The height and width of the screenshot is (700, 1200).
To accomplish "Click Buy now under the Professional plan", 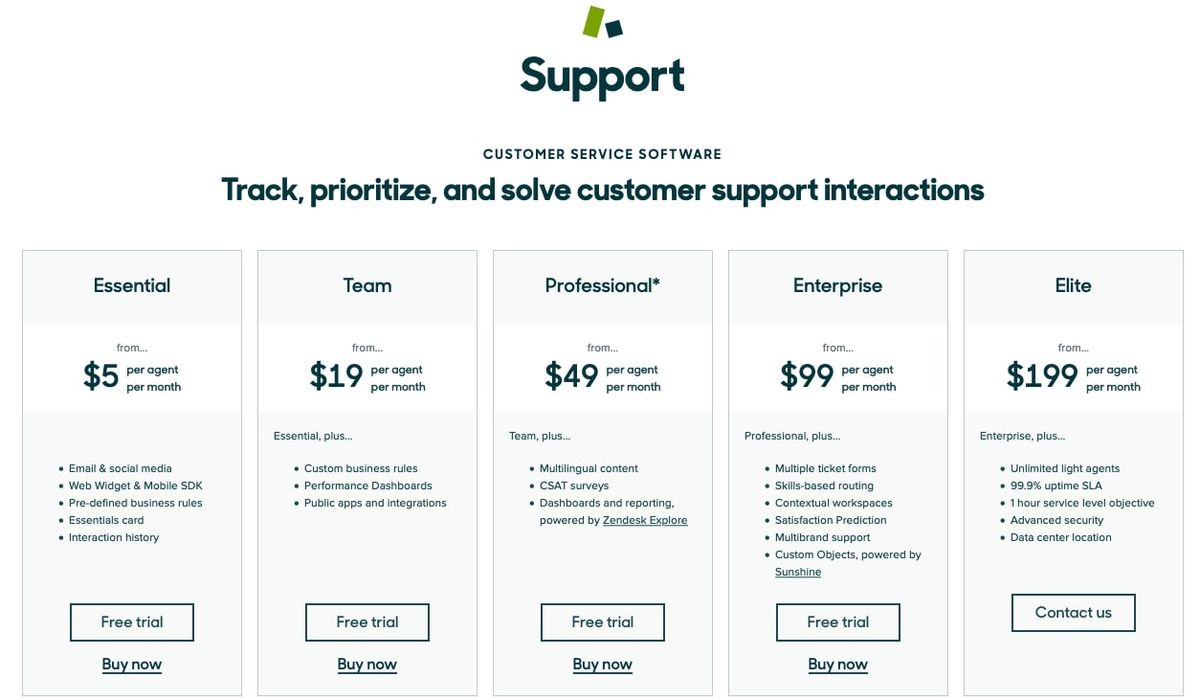I will (602, 664).
